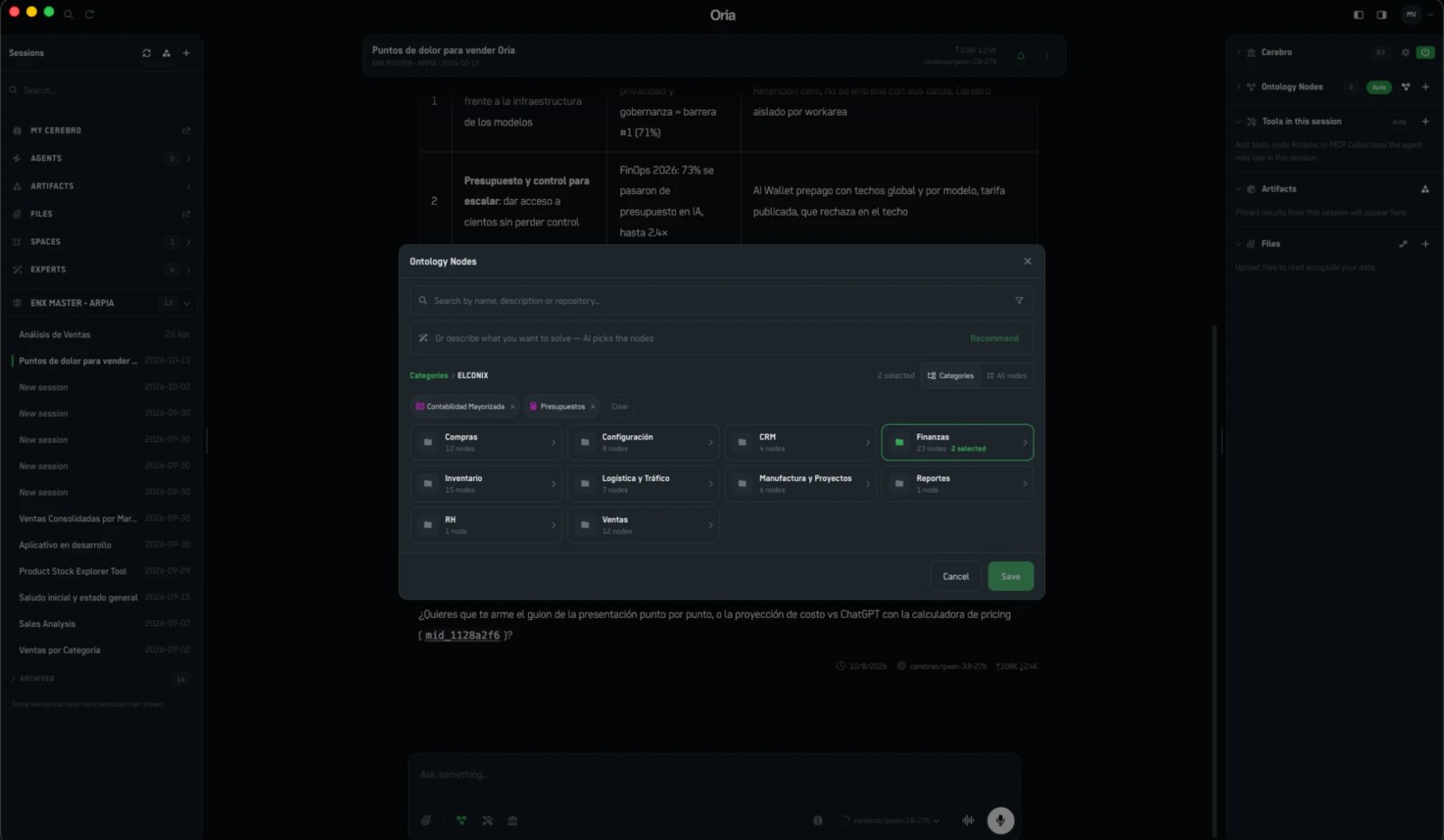Open the Compras category folder
The width and height of the screenshot is (1444, 840).
click(x=486, y=442)
